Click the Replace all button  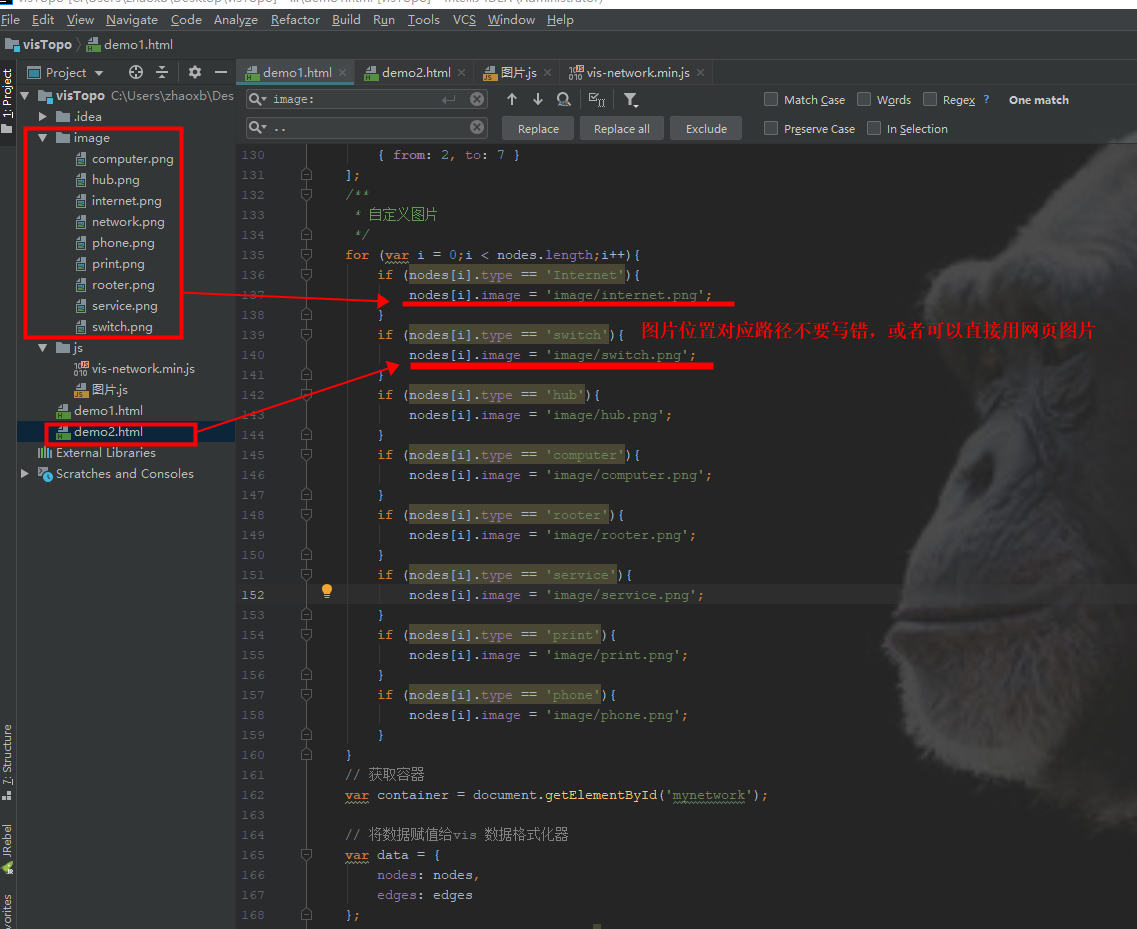pos(621,128)
